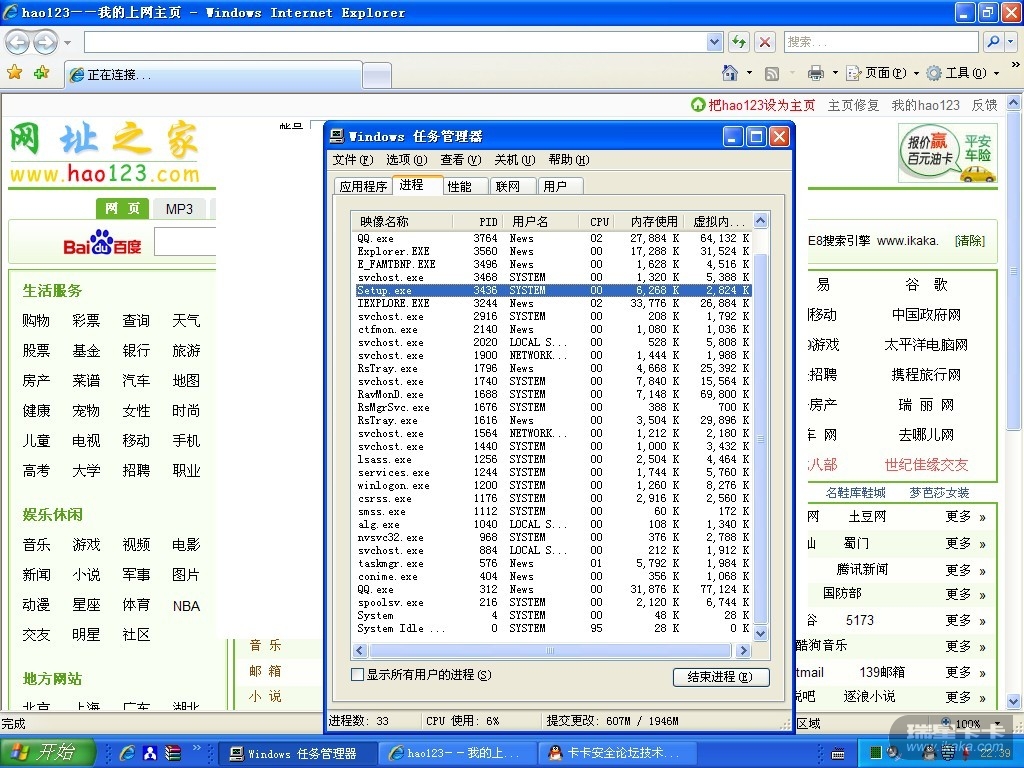Image resolution: width=1024 pixels, height=768 pixels.
Task: Click process list scroll-up arrow
Action: tap(760, 221)
